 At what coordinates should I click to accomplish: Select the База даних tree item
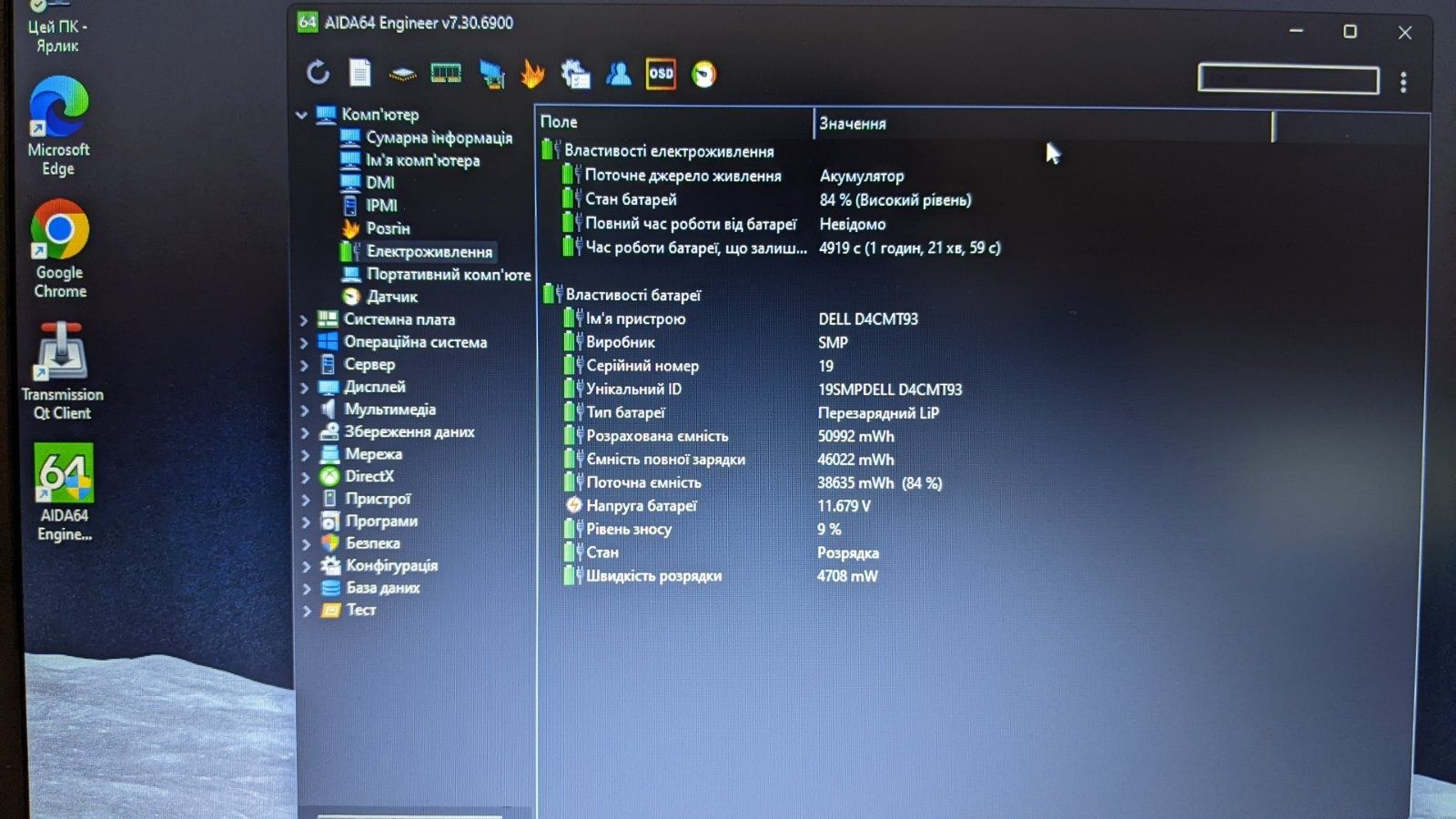coord(383,588)
